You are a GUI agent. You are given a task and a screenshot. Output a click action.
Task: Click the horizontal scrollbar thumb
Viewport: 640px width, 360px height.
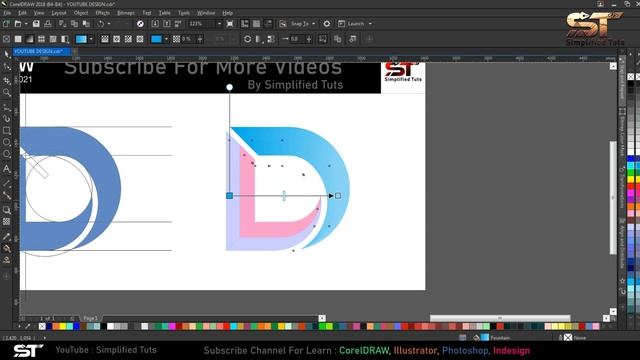click(x=500, y=318)
